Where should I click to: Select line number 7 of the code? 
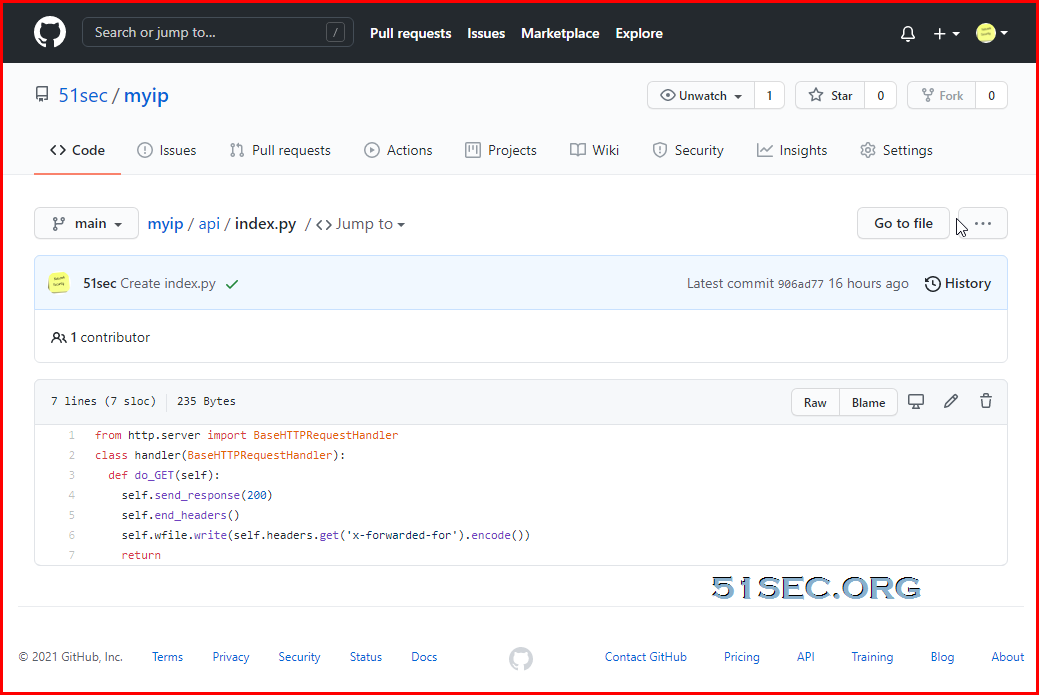(x=72, y=555)
